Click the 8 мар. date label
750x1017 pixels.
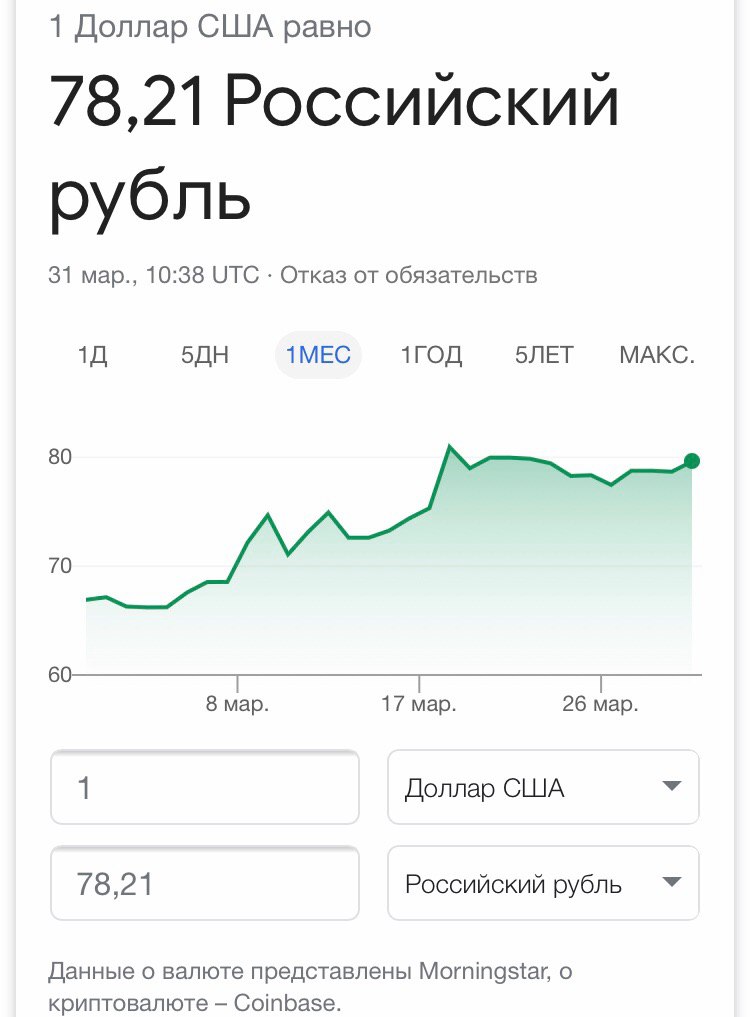pos(238,704)
